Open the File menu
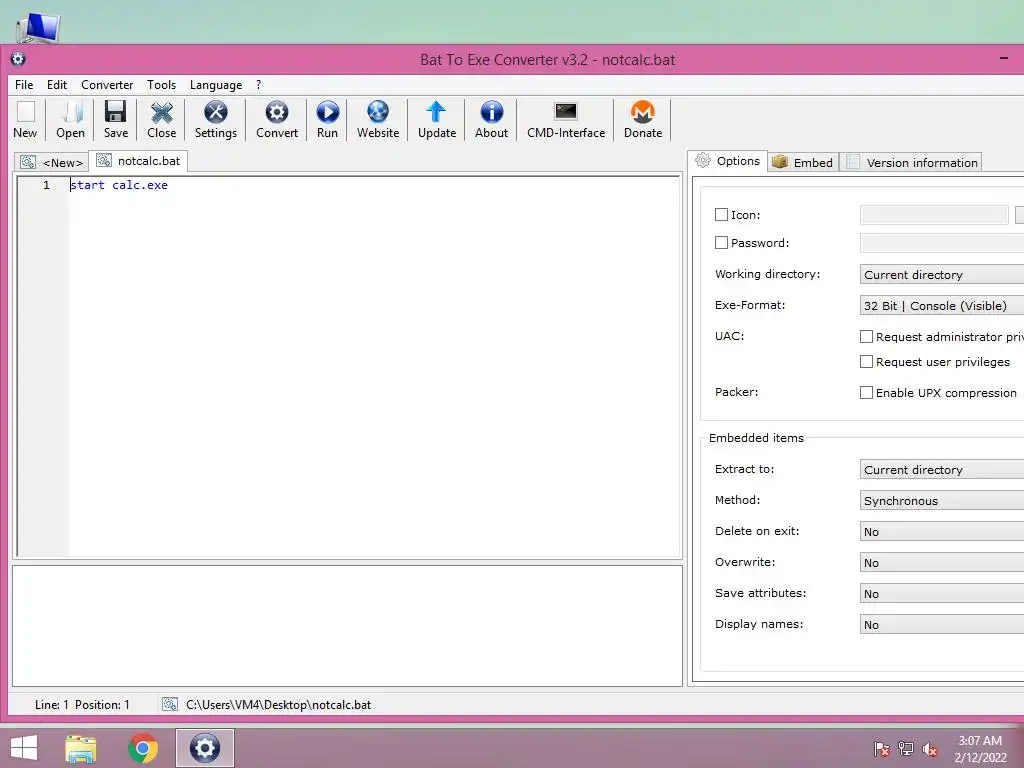The height and width of the screenshot is (768, 1024). point(24,85)
